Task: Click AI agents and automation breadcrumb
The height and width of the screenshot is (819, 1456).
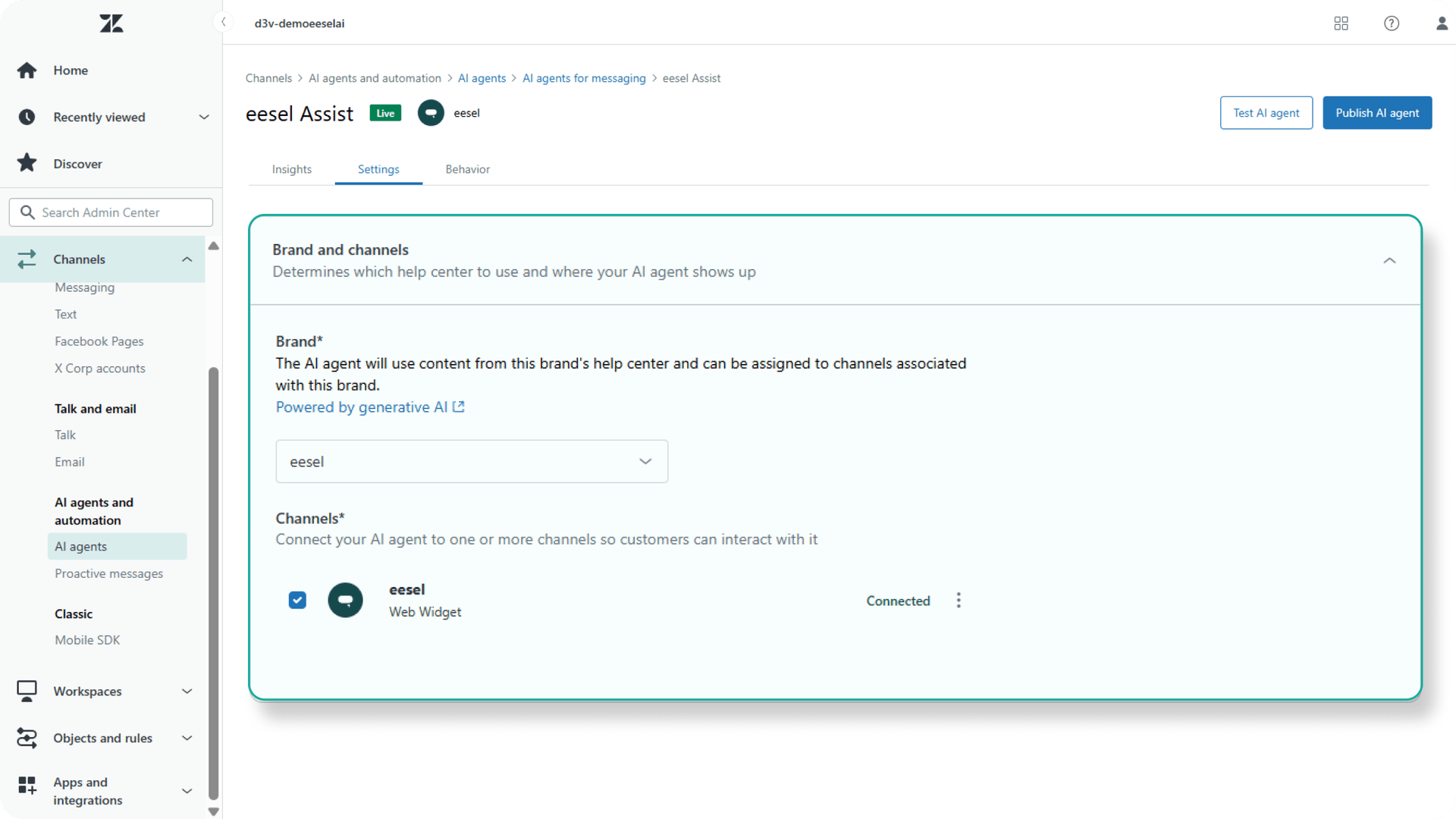Action: tap(375, 78)
